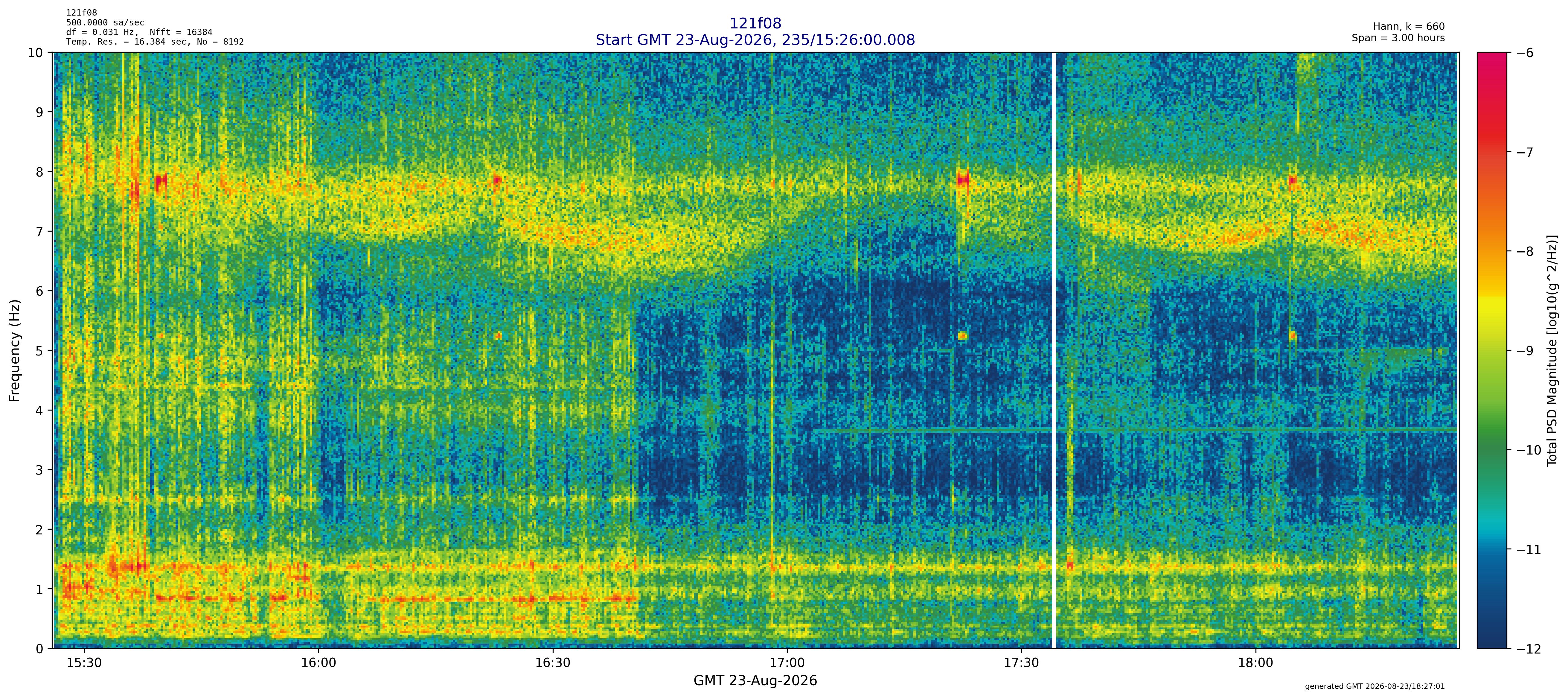Select the 17:00 time axis tick label
Image resolution: width=1568 pixels, height=699 pixels.
point(787,663)
